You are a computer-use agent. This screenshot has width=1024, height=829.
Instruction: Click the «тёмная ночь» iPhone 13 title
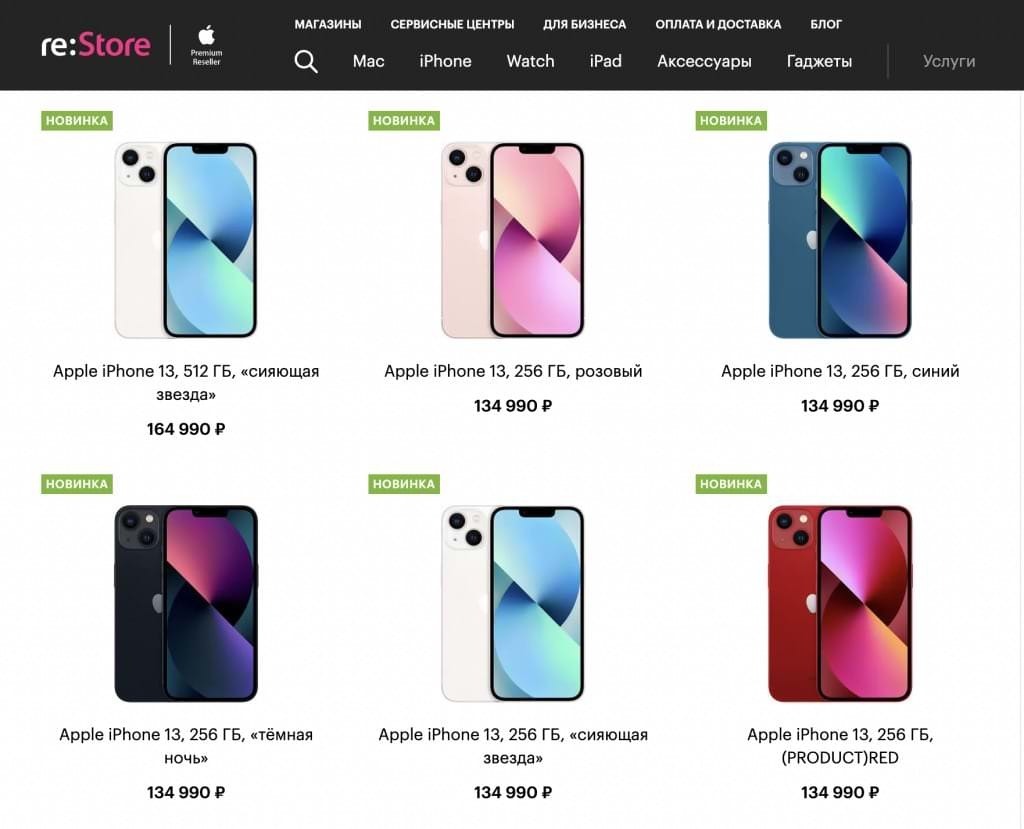pos(186,746)
